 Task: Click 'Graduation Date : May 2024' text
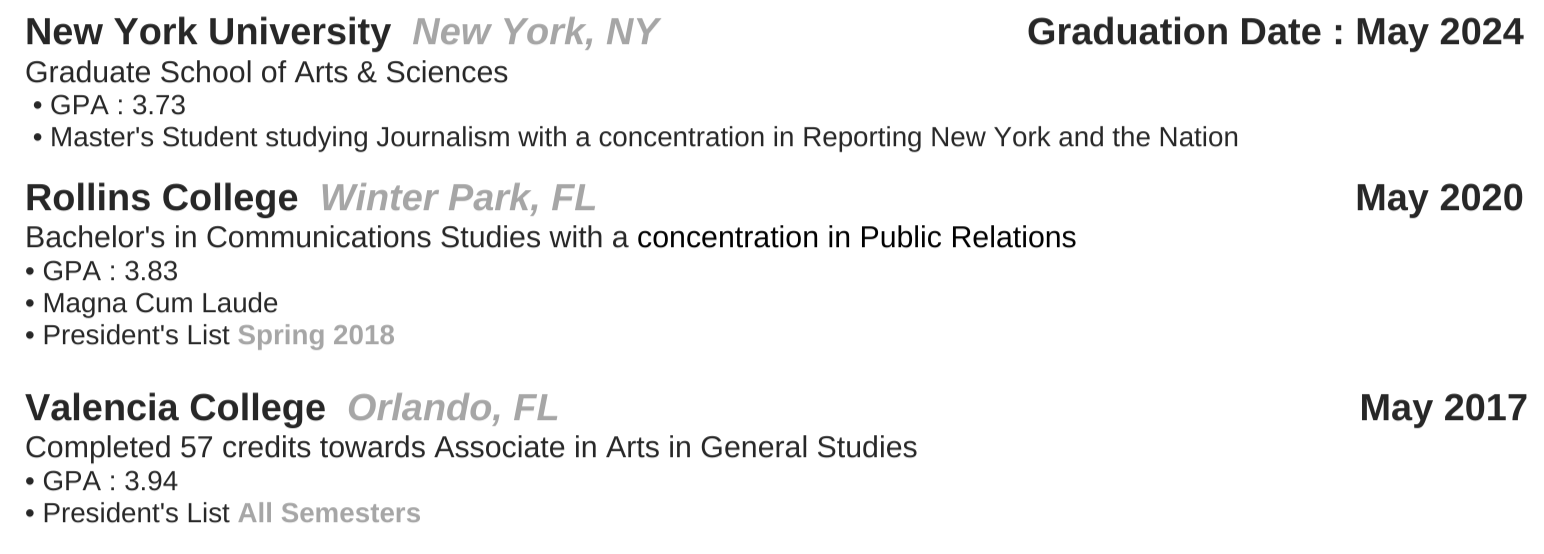pos(1274,32)
